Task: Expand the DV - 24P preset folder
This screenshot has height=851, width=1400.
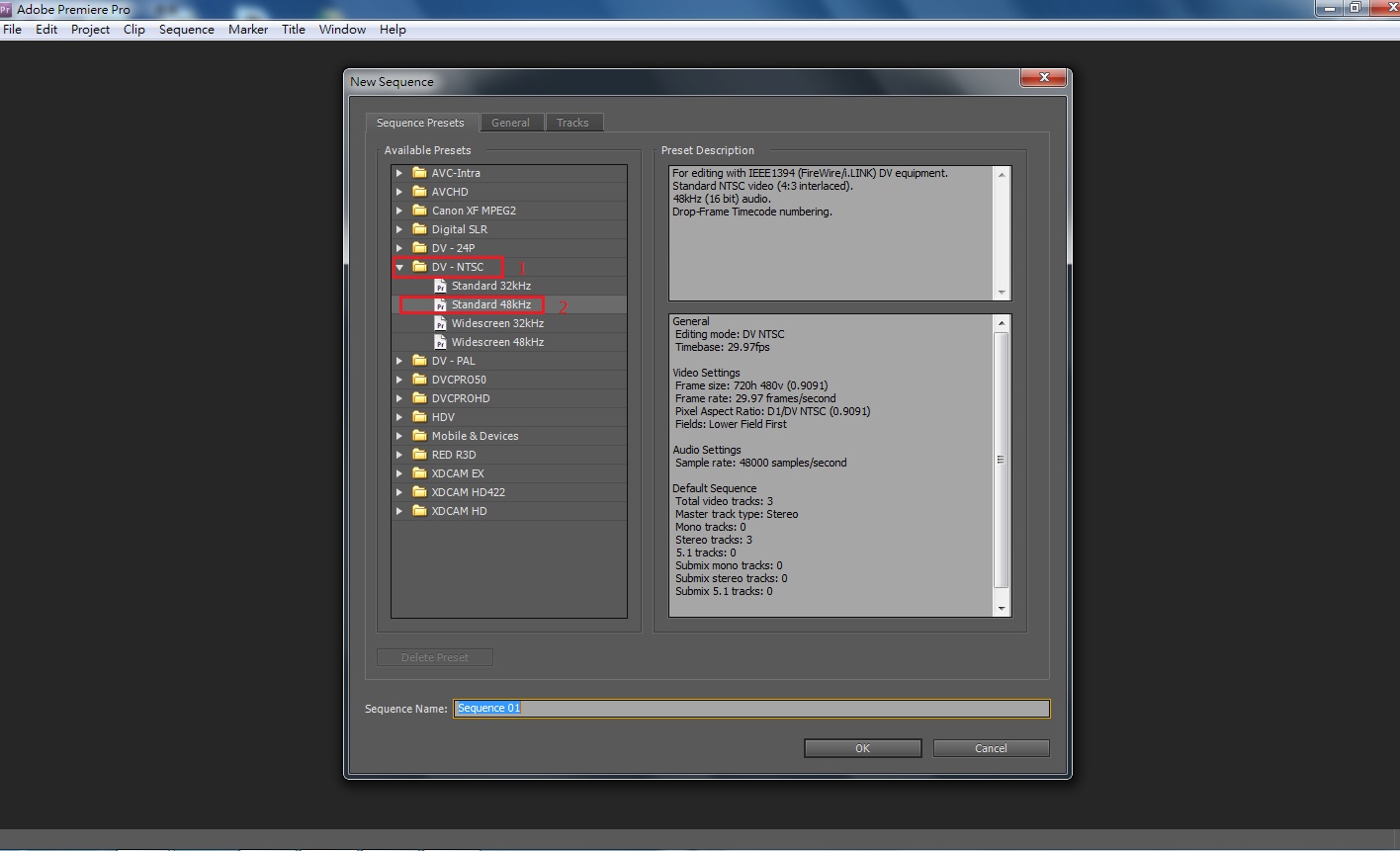Action: pyautogui.click(x=399, y=248)
